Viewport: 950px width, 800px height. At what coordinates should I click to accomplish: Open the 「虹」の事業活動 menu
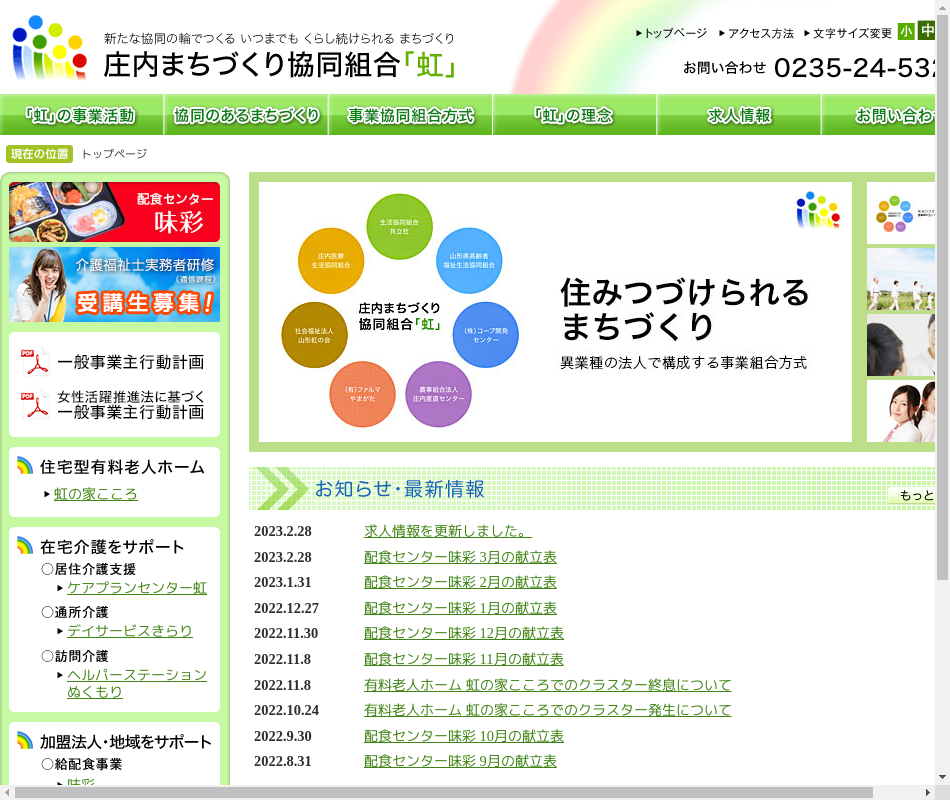pos(81,116)
